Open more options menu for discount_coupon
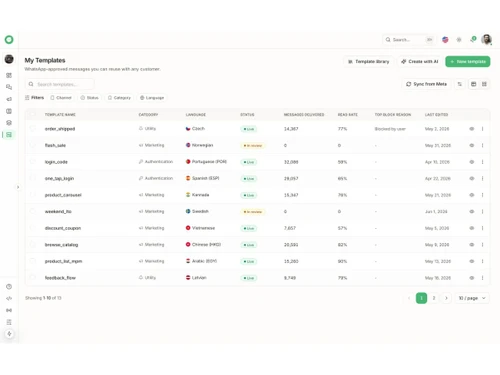Viewport: 500px width, 375px height. [x=482, y=228]
